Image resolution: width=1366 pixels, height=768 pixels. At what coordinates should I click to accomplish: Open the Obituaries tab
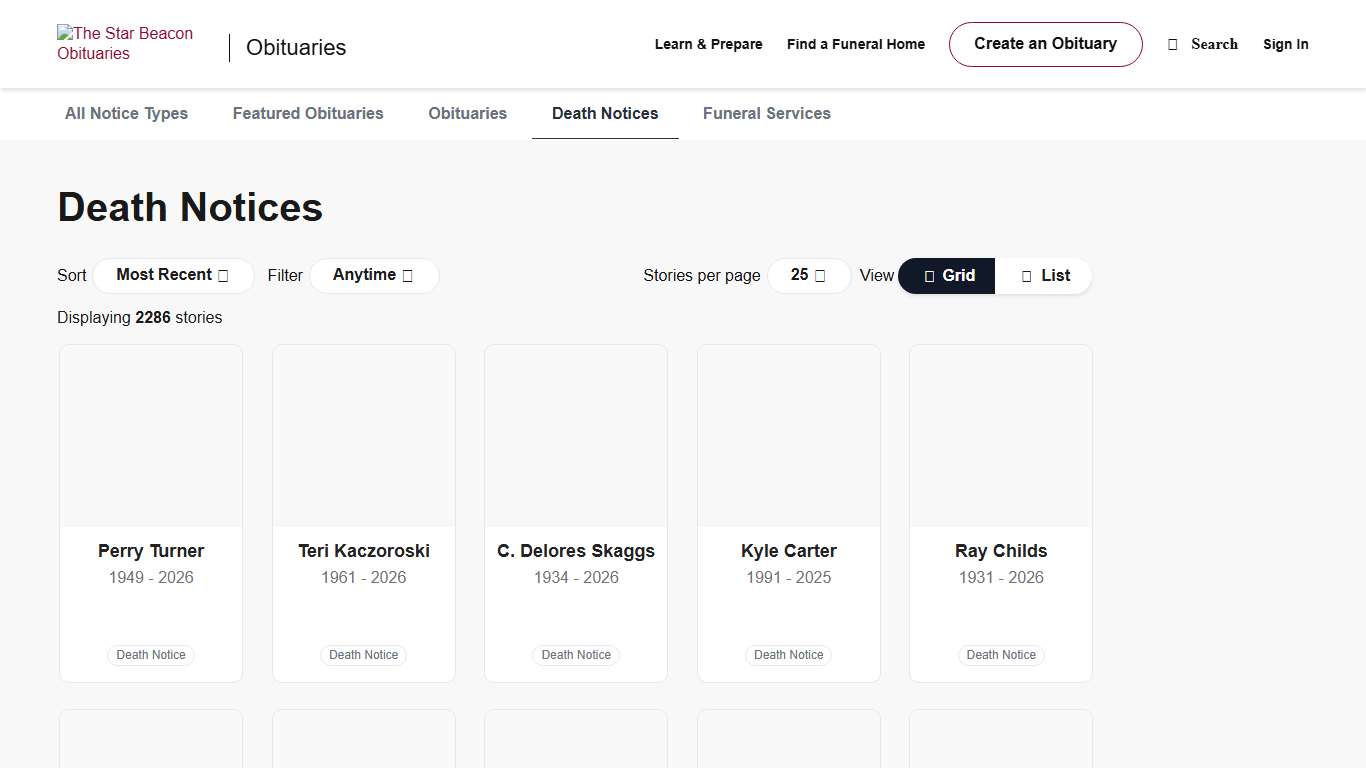point(467,114)
